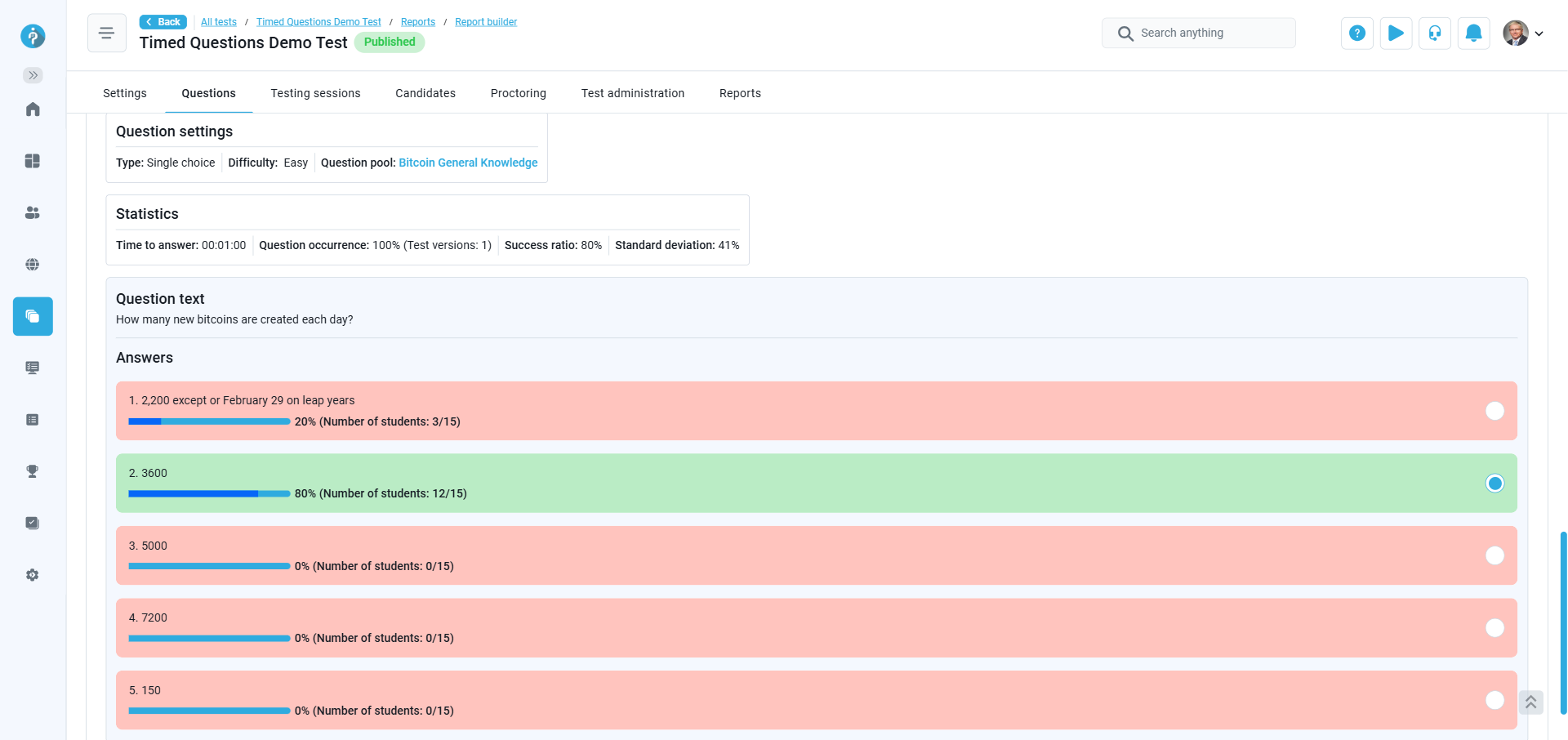
Task: Toggle the hamburger menu button
Action: coord(107,33)
